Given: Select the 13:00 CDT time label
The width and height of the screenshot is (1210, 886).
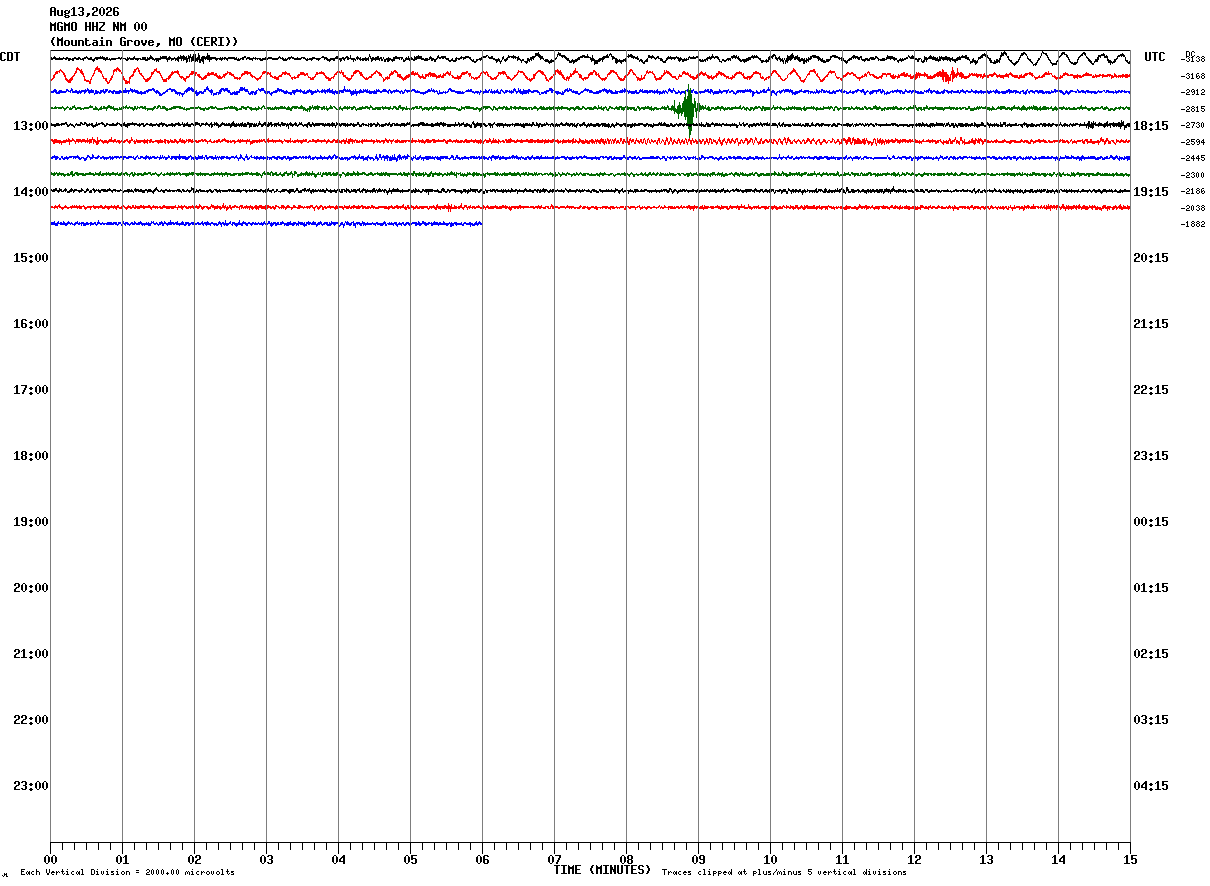Looking at the screenshot, I should [x=30, y=126].
